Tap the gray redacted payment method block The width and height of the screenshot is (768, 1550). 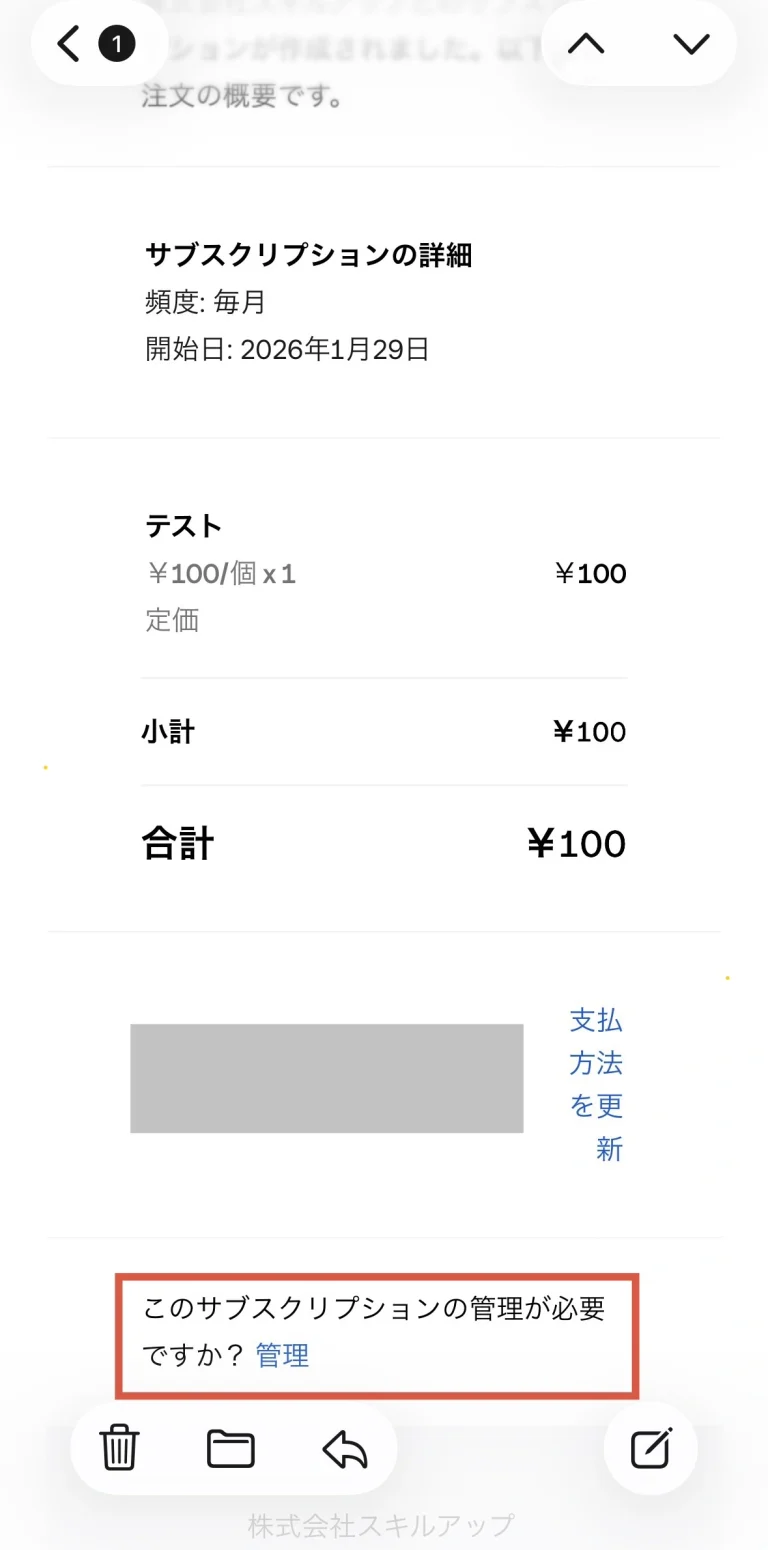point(326,1078)
